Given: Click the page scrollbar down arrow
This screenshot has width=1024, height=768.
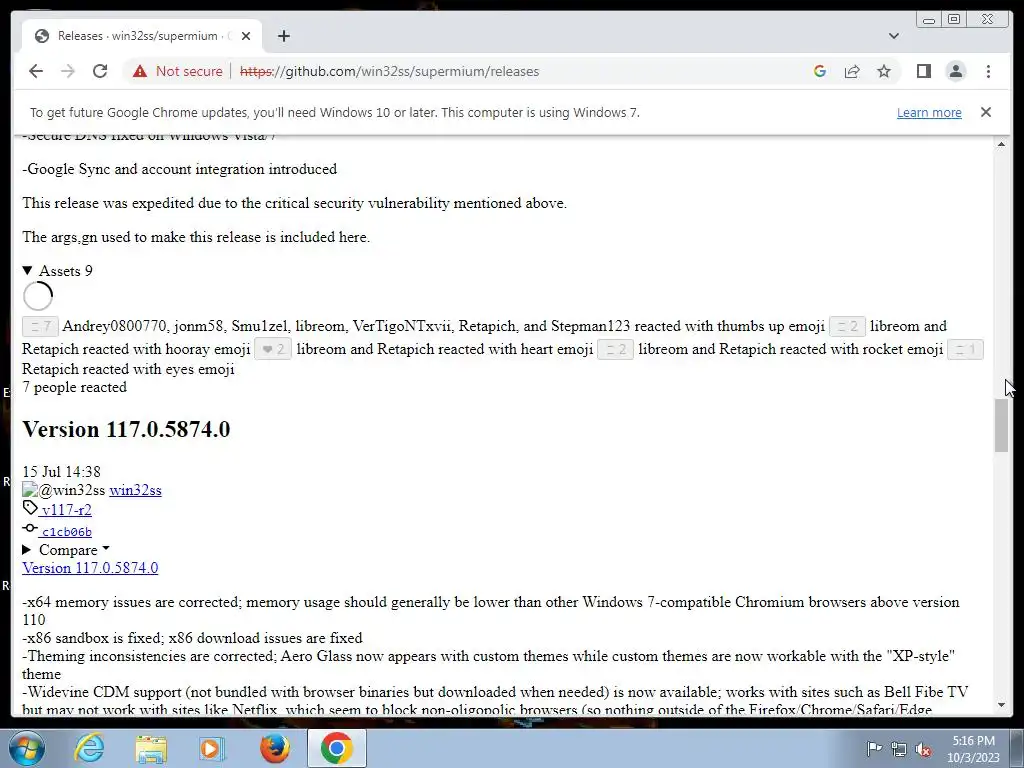Looking at the screenshot, I should (1001, 705).
